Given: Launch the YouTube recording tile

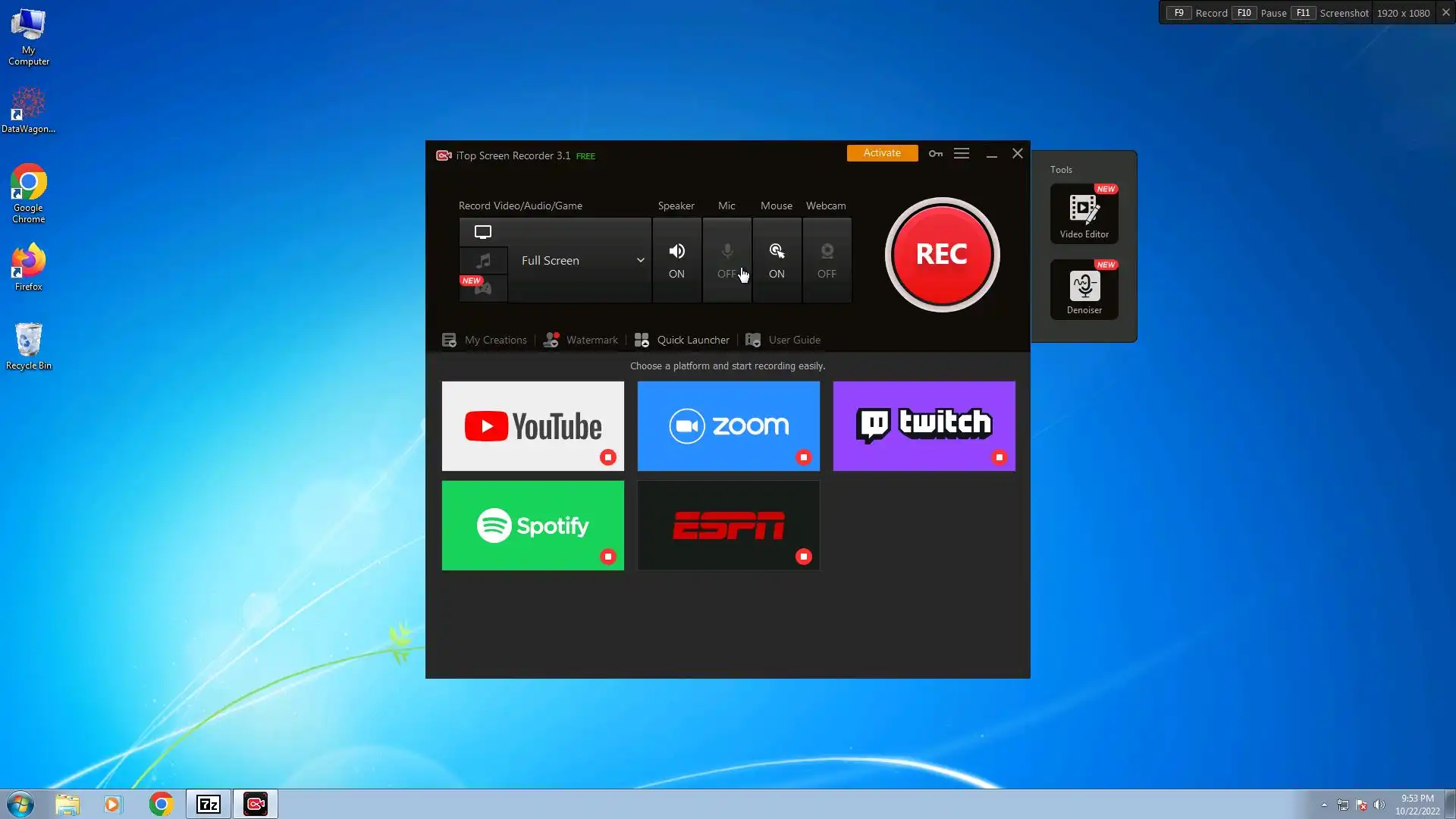Looking at the screenshot, I should [x=532, y=425].
